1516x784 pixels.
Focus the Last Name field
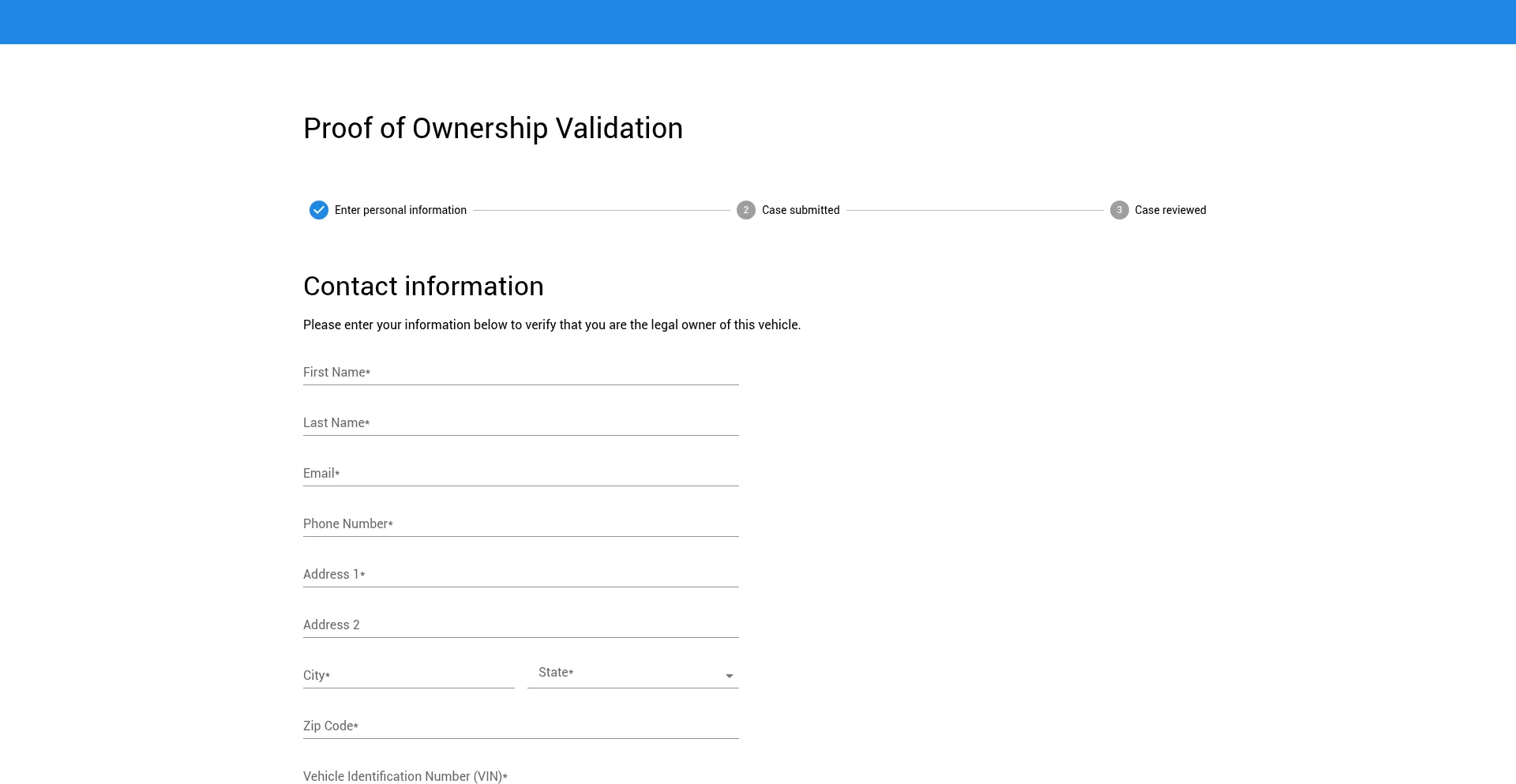point(520,422)
